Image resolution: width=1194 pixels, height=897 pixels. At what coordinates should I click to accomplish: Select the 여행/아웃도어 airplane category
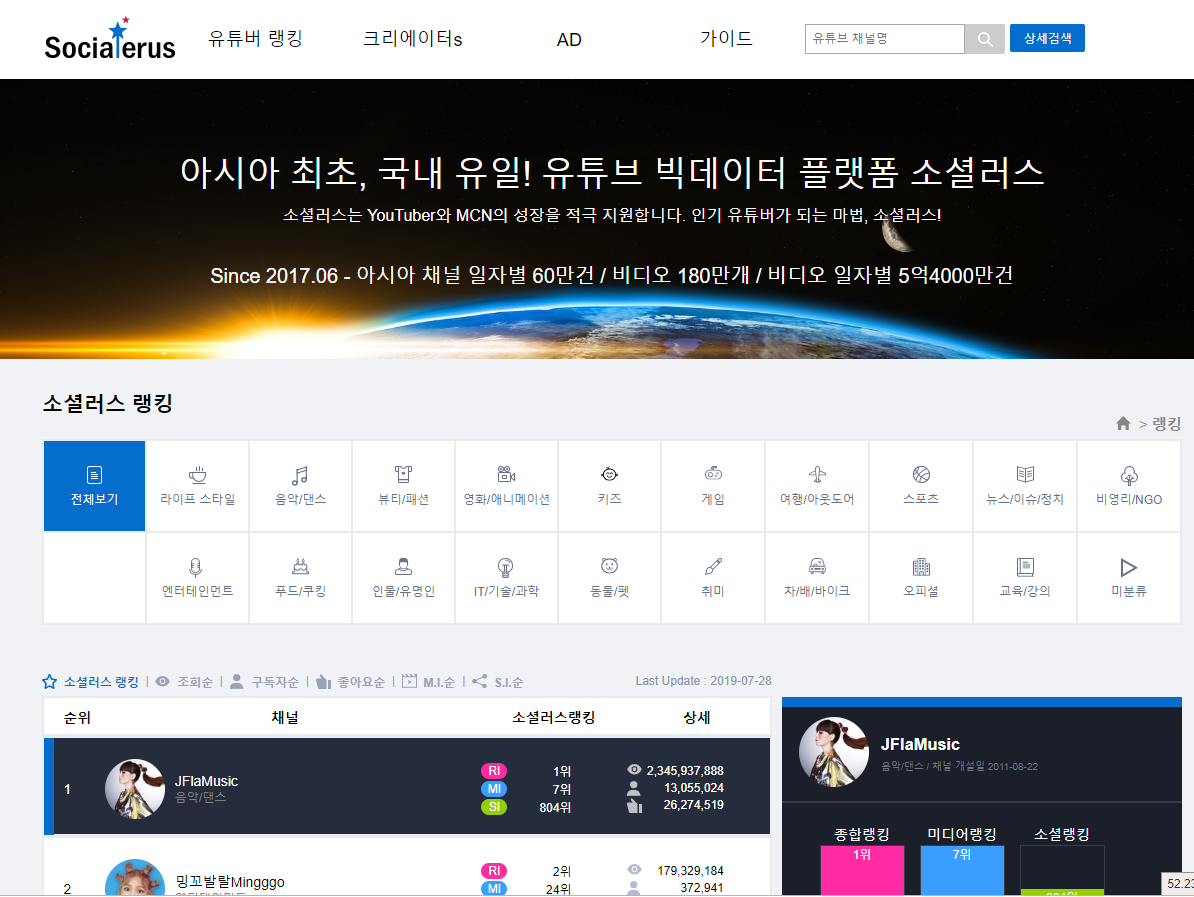tap(817, 486)
